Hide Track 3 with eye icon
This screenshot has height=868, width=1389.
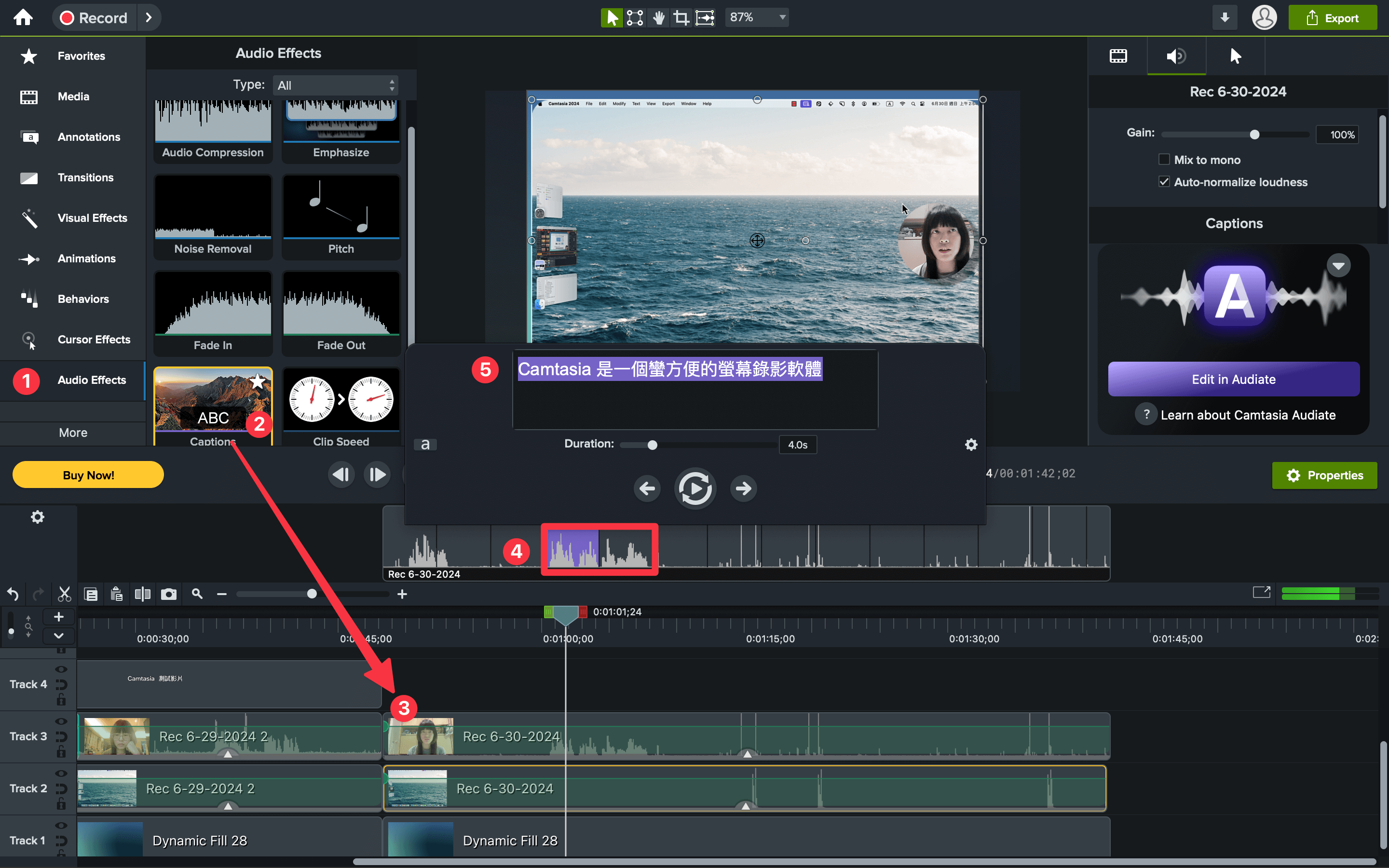[x=61, y=721]
